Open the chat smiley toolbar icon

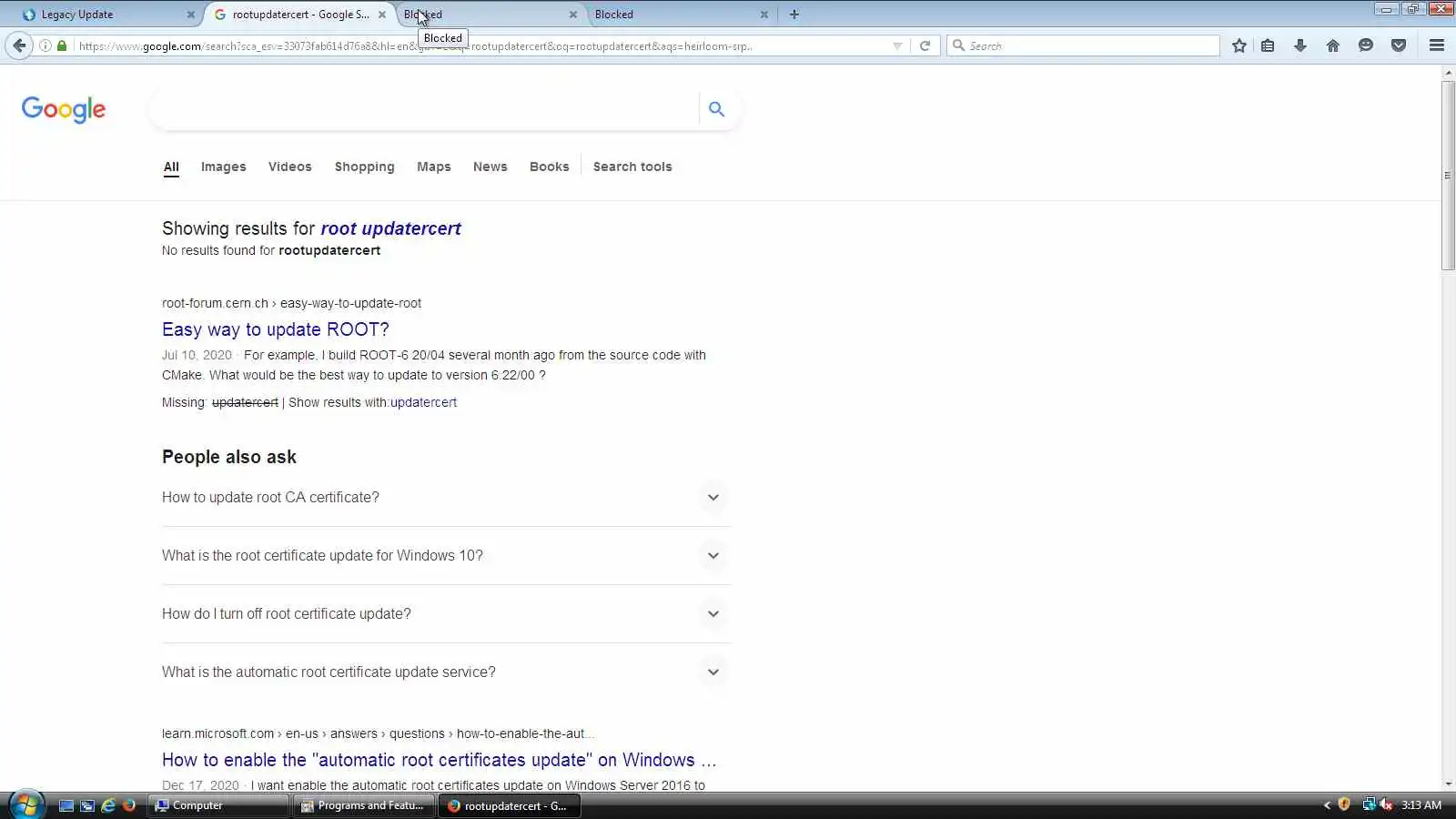pyautogui.click(x=1366, y=45)
